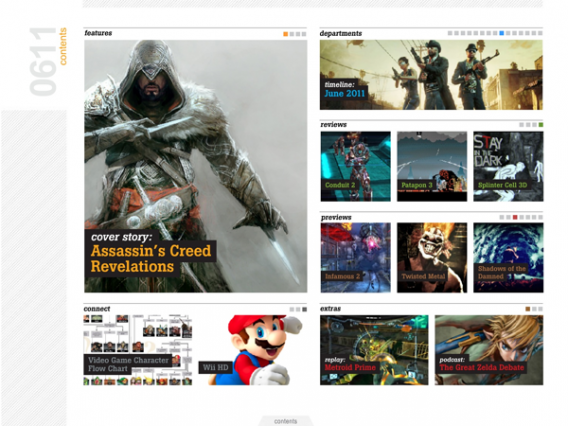568x426 pixels.
Task: Open the Patapon 3 review tile
Action: pyautogui.click(x=432, y=166)
